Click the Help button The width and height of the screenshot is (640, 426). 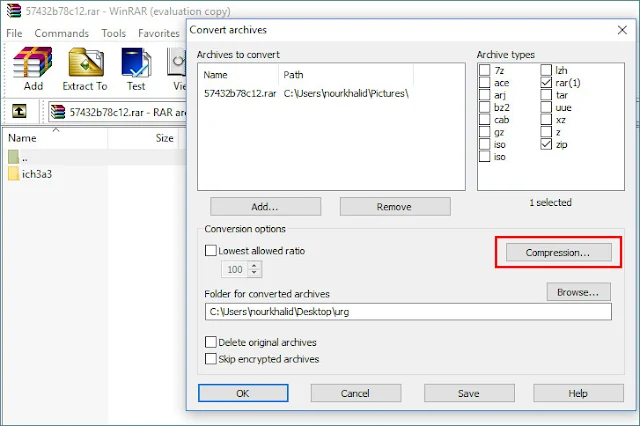coord(578,393)
